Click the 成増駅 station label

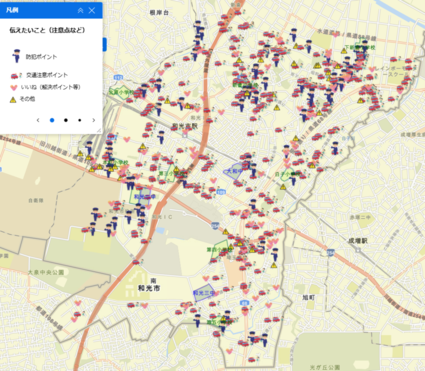[x=358, y=241]
